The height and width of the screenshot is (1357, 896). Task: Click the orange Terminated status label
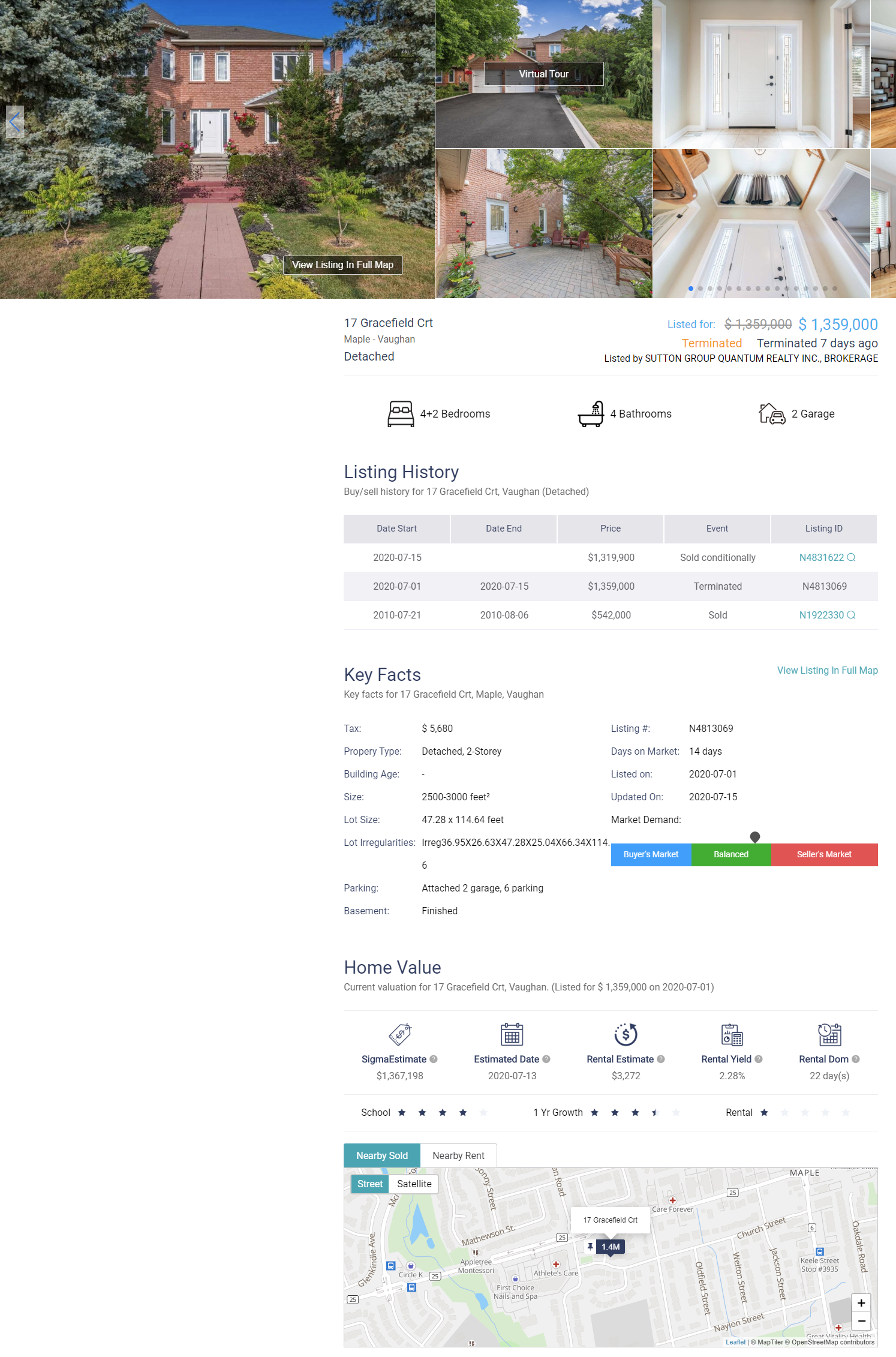tap(712, 343)
